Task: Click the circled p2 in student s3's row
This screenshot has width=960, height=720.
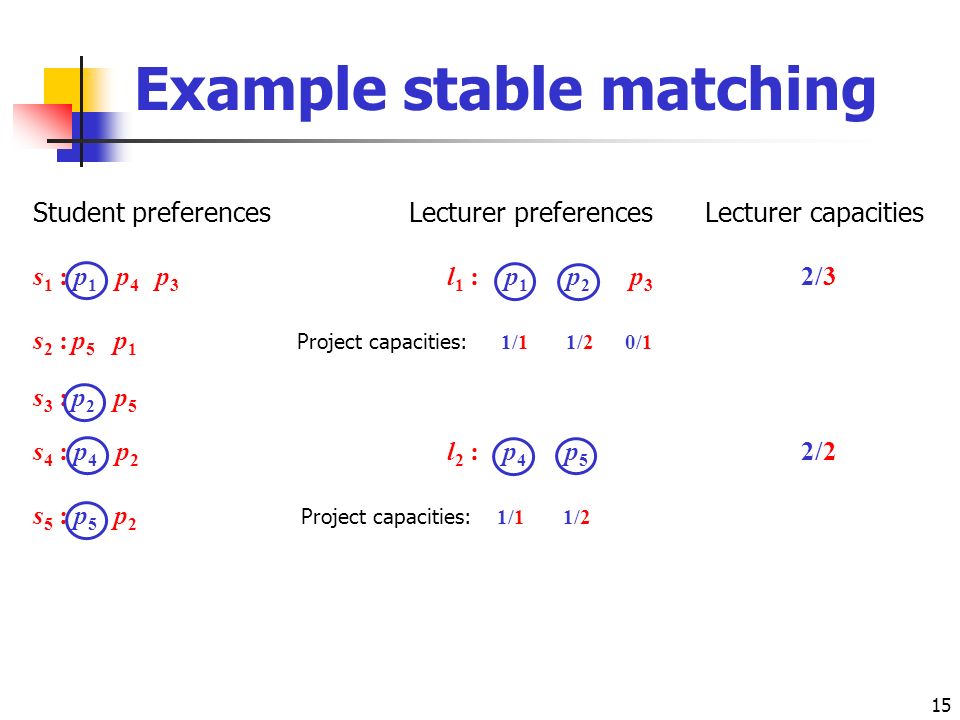Action: (84, 402)
